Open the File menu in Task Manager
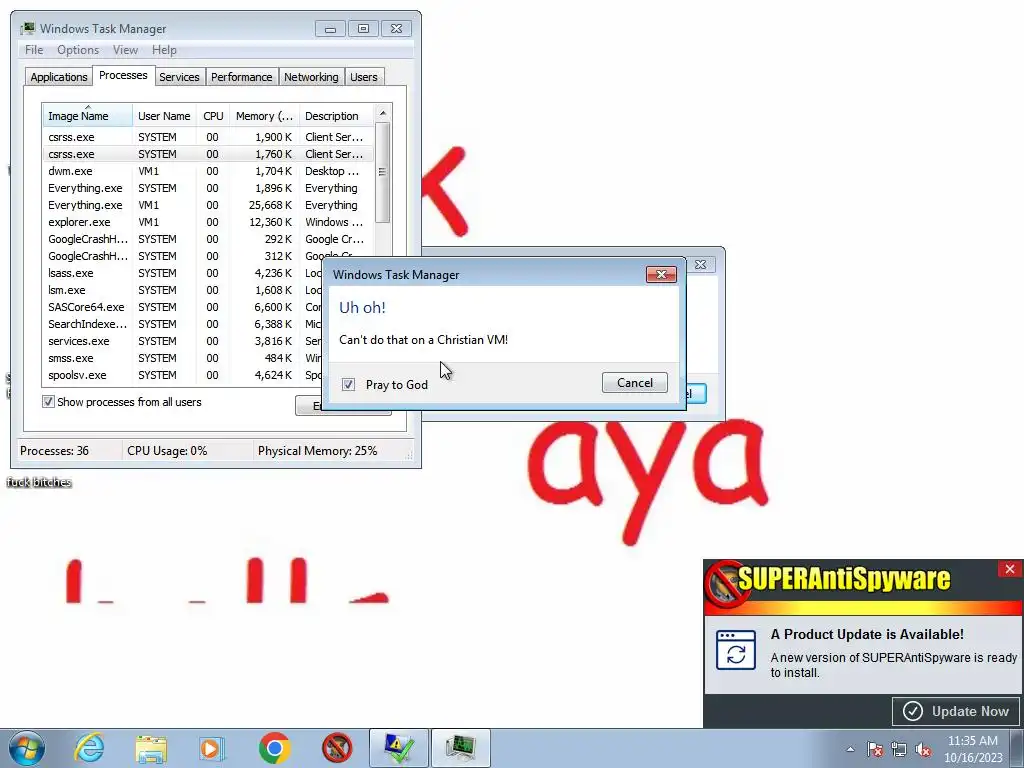Image resolution: width=1024 pixels, height=768 pixels. [x=34, y=50]
